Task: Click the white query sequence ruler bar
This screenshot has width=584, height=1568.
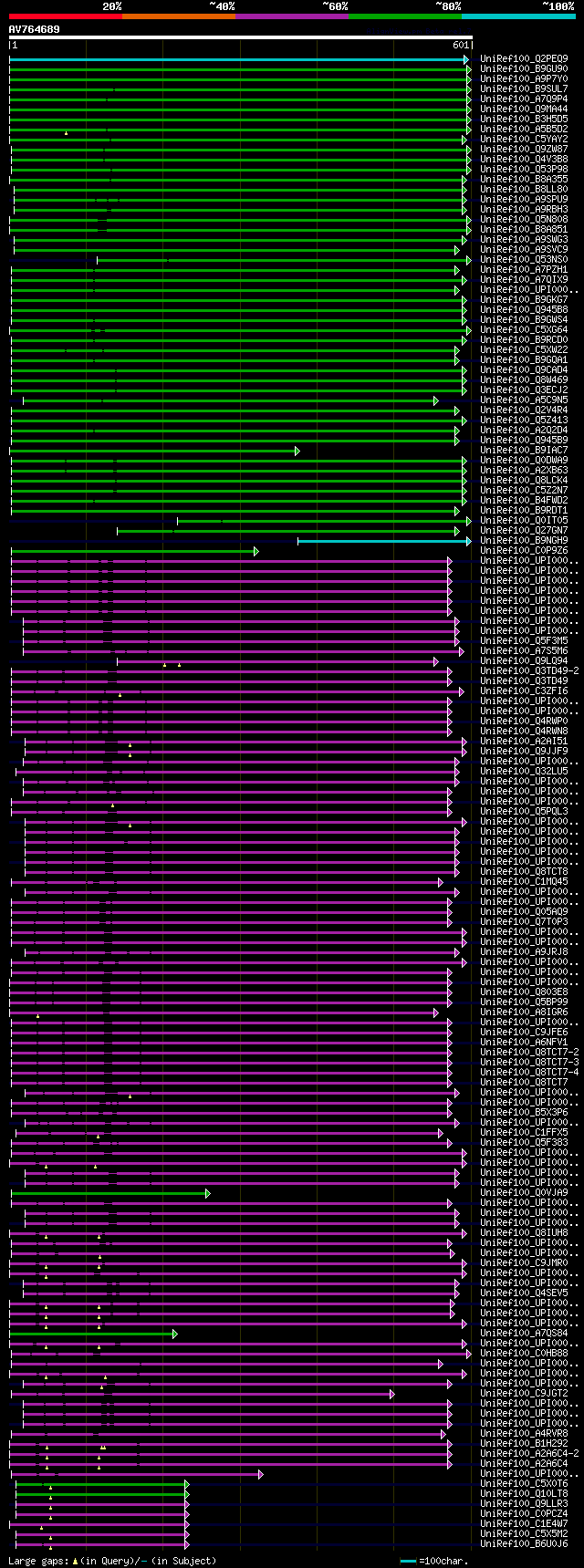Action: (x=241, y=37)
